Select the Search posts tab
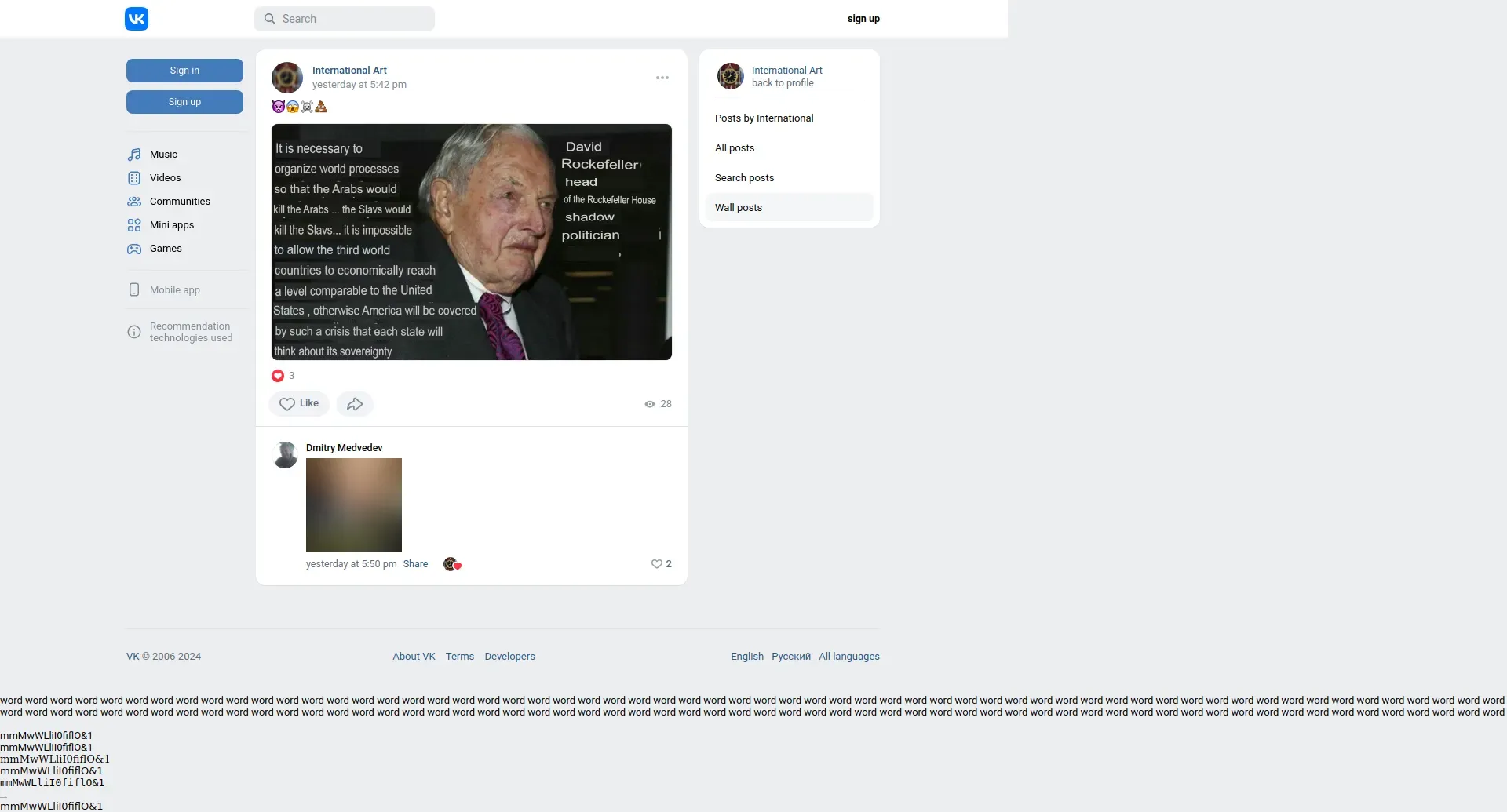Viewport: 1507px width, 812px height. (790, 178)
